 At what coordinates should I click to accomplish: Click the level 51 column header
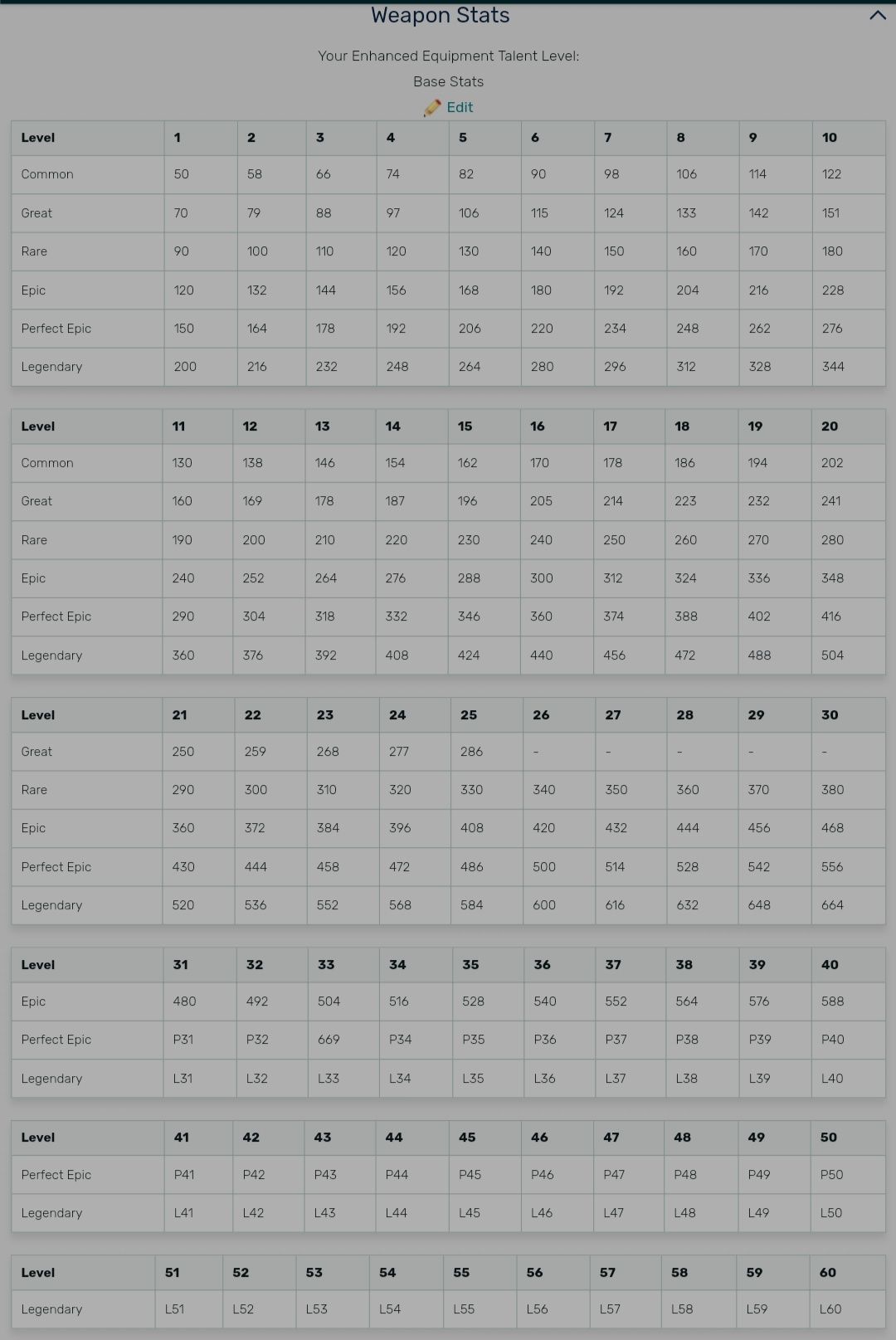173,1273
